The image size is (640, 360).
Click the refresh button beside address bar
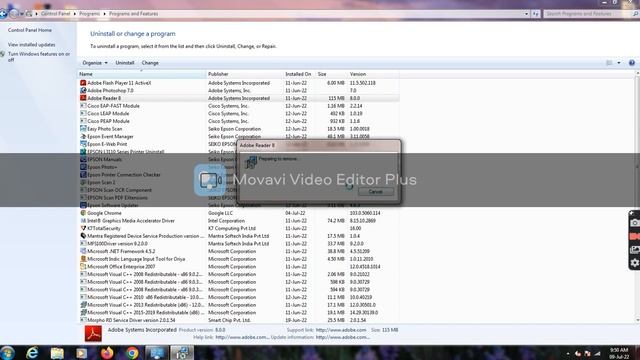pyautogui.click(x=536, y=14)
